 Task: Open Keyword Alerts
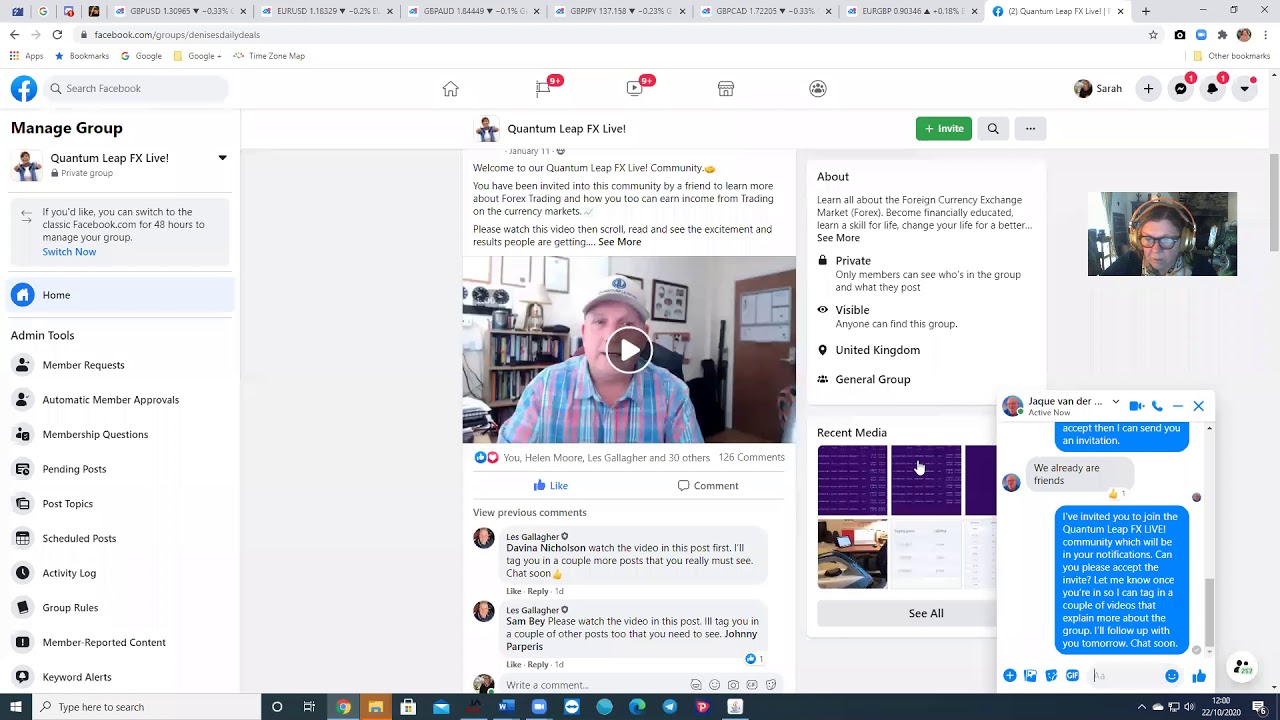tap(77, 677)
